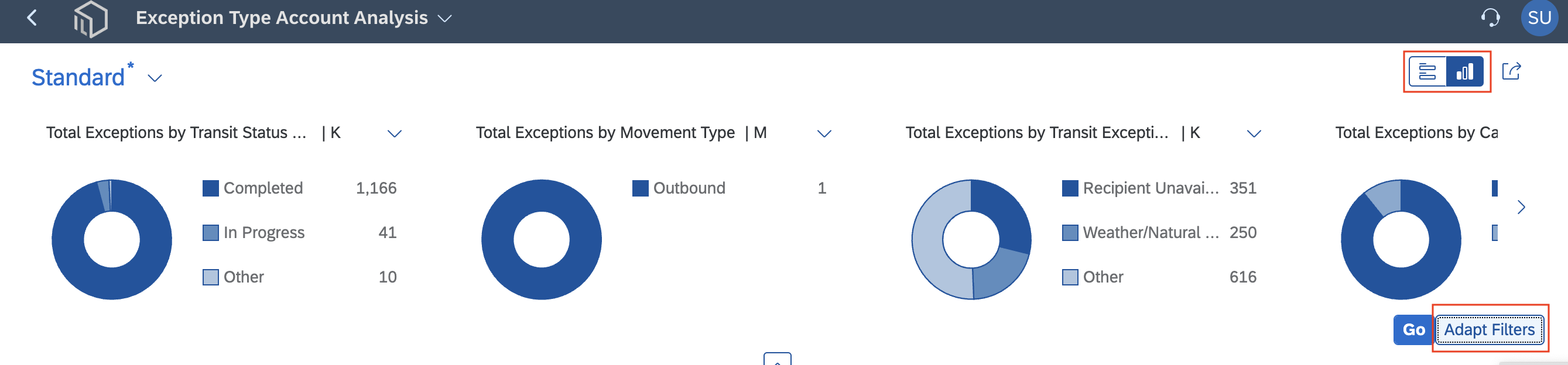This screenshot has width=1568, height=365.
Task: Click Total Exceptions by Transit Excepti... title
Action: [x=1036, y=133]
